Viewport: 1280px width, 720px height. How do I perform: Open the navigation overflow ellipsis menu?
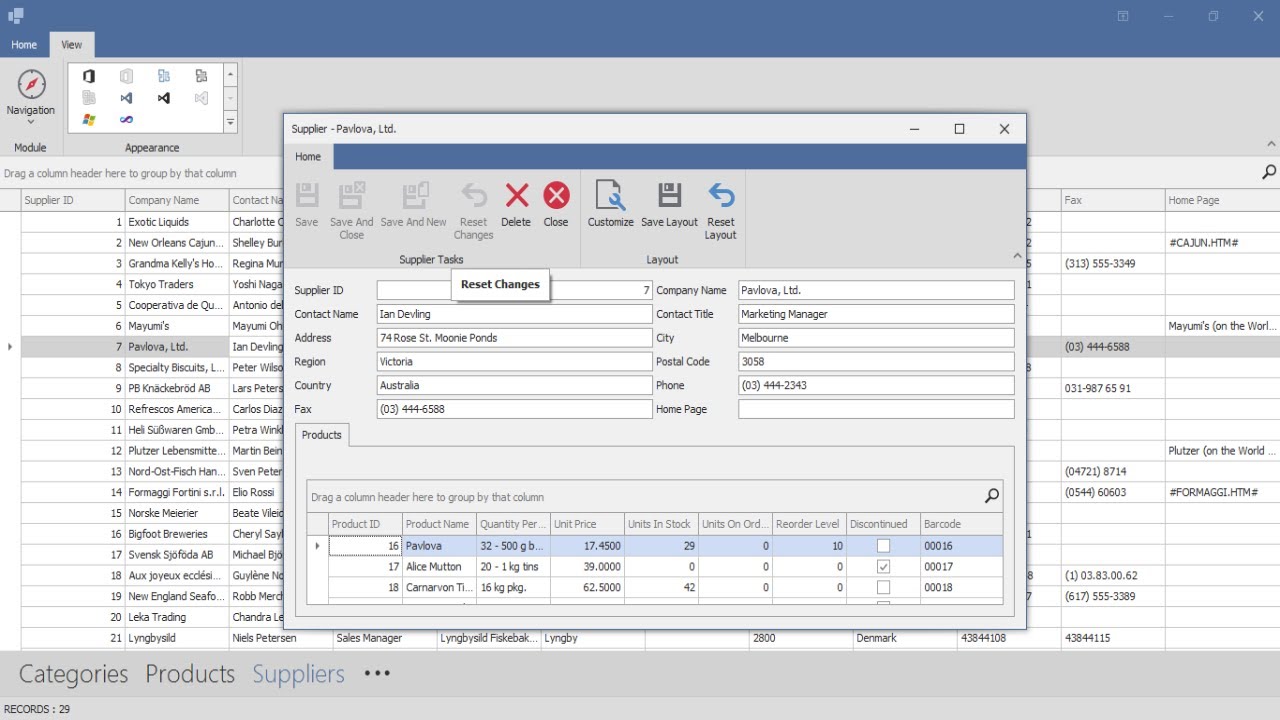pyautogui.click(x=377, y=673)
